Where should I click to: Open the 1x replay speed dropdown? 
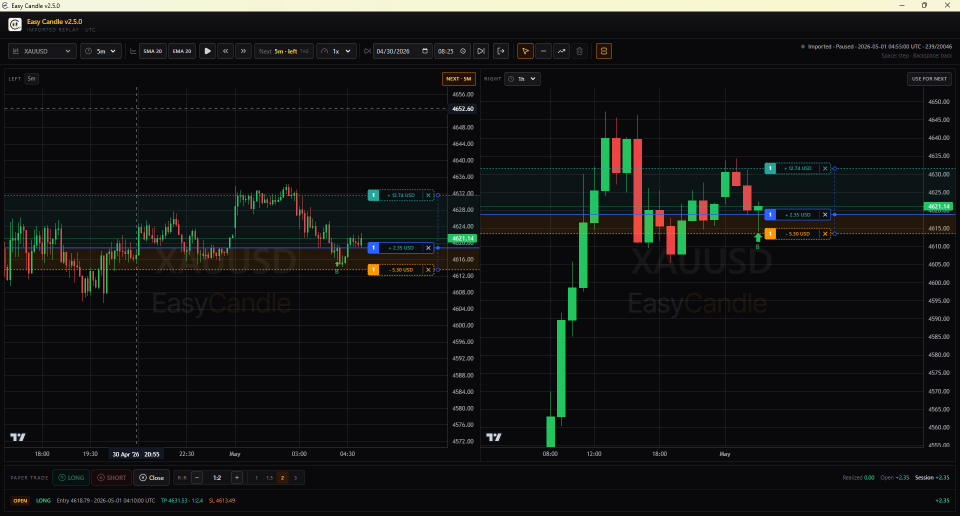pyautogui.click(x=336, y=51)
